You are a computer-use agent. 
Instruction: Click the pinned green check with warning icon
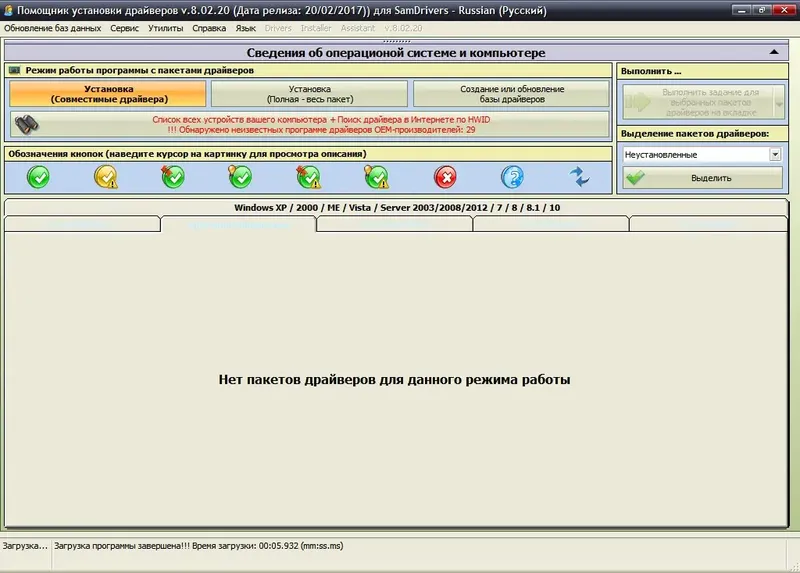tap(309, 177)
